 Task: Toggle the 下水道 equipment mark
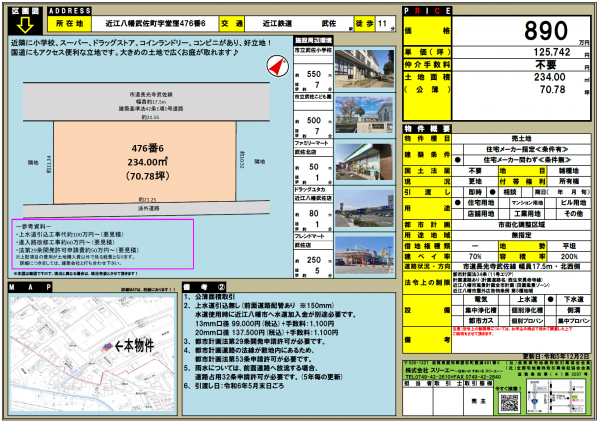coord(550,299)
